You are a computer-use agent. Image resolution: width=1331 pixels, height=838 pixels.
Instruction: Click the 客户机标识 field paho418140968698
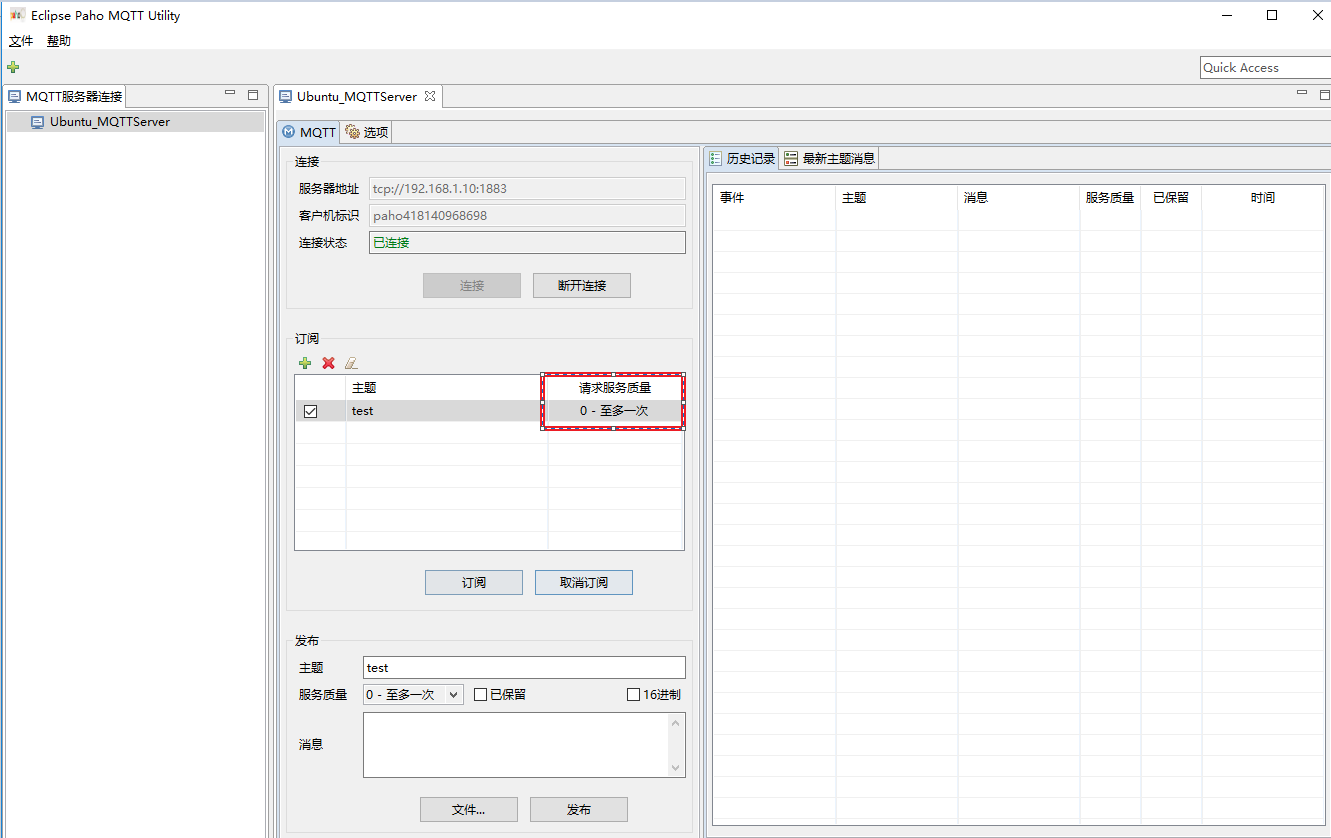click(527, 215)
